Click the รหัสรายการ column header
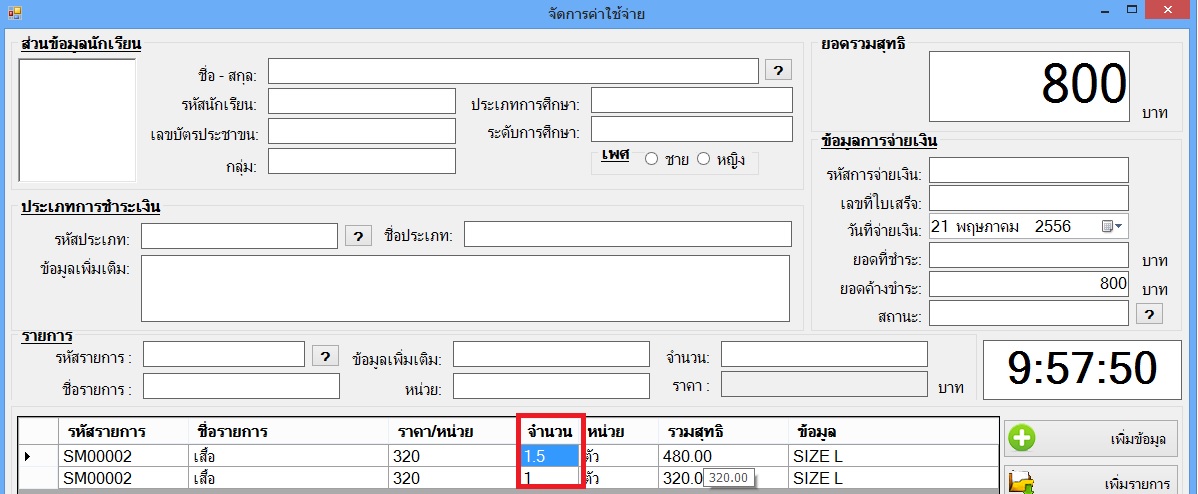Screen dimensions: 1198x494 123,431
